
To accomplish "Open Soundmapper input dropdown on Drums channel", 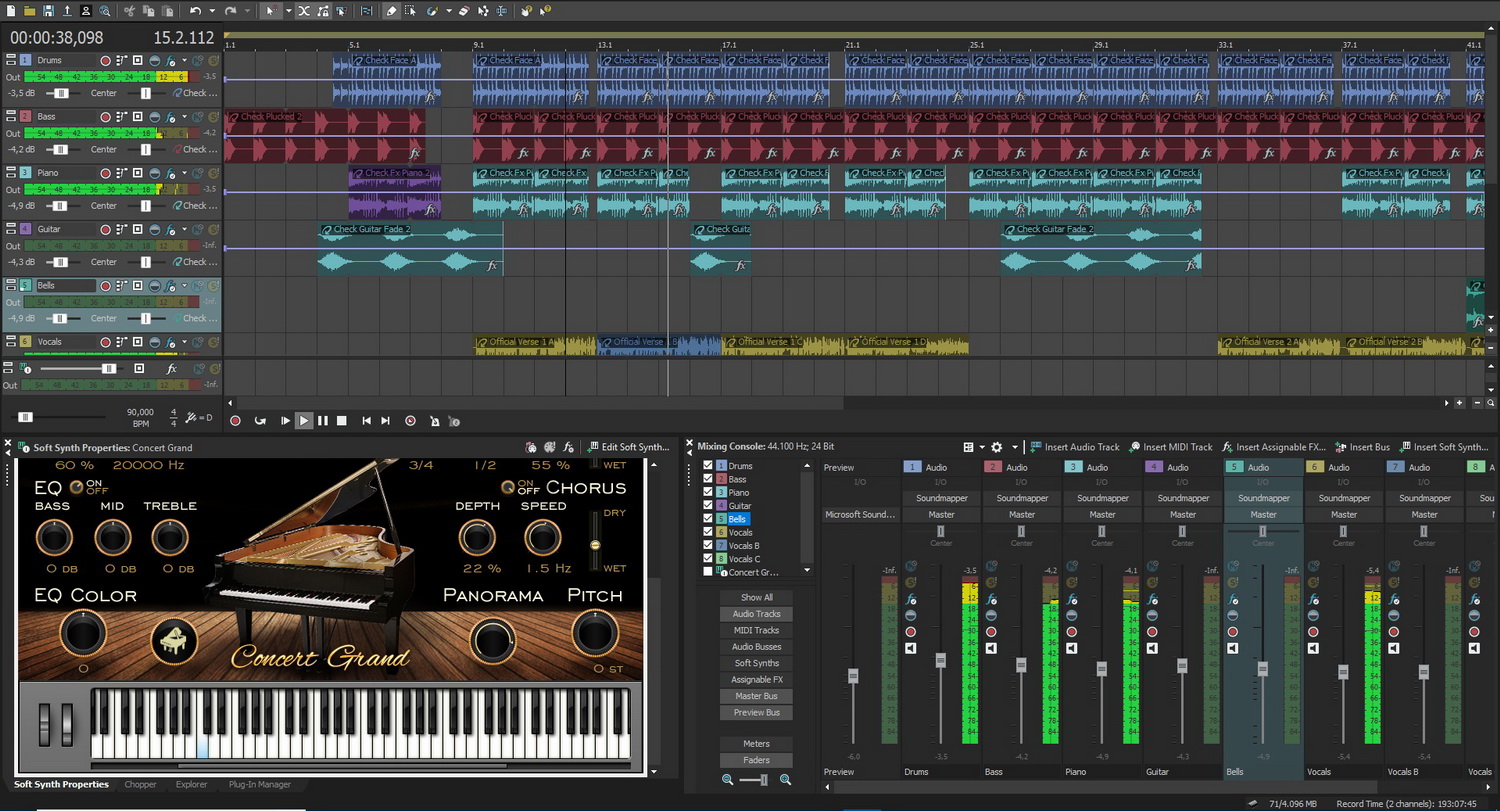I will (x=941, y=498).
